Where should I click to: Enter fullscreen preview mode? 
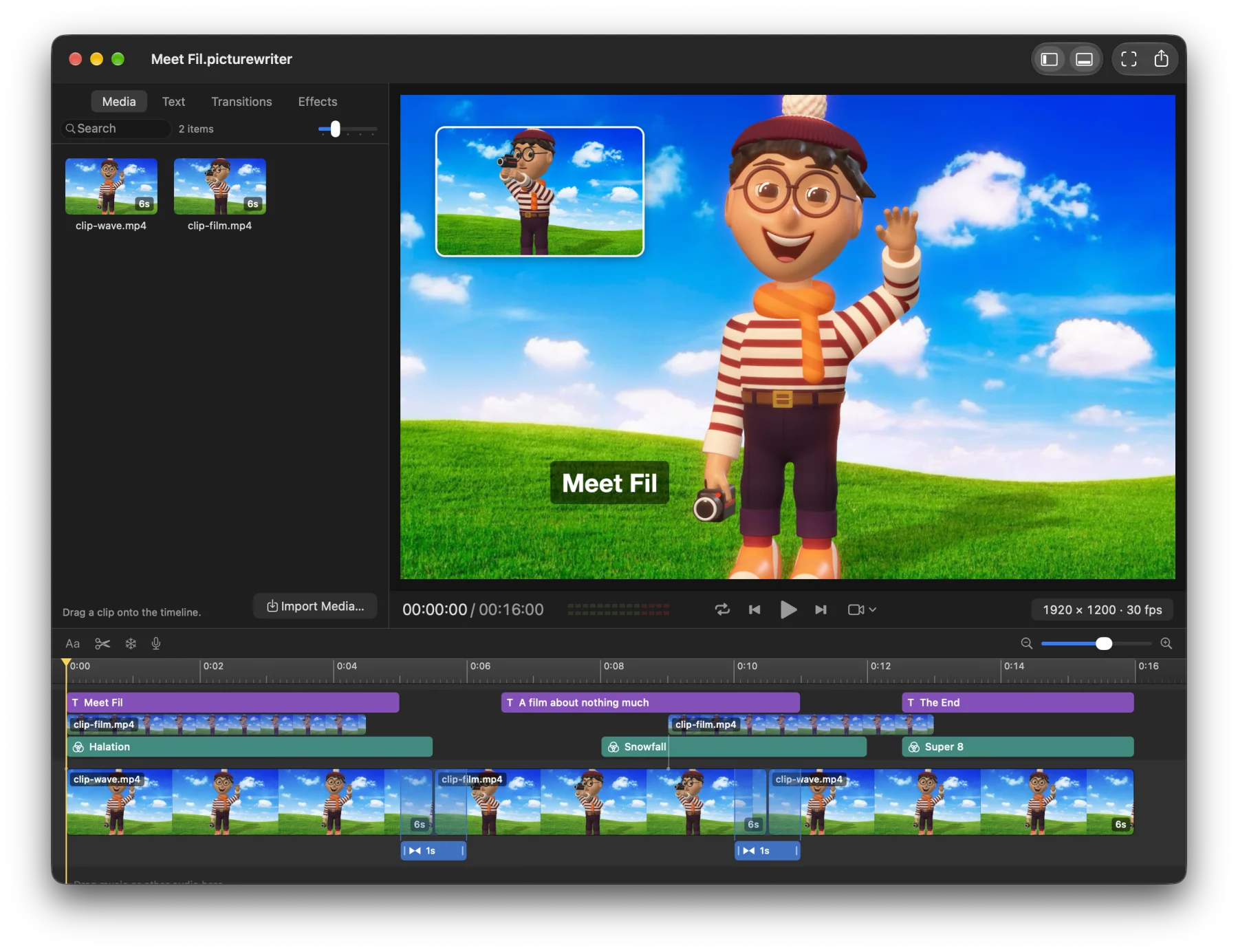(1129, 59)
